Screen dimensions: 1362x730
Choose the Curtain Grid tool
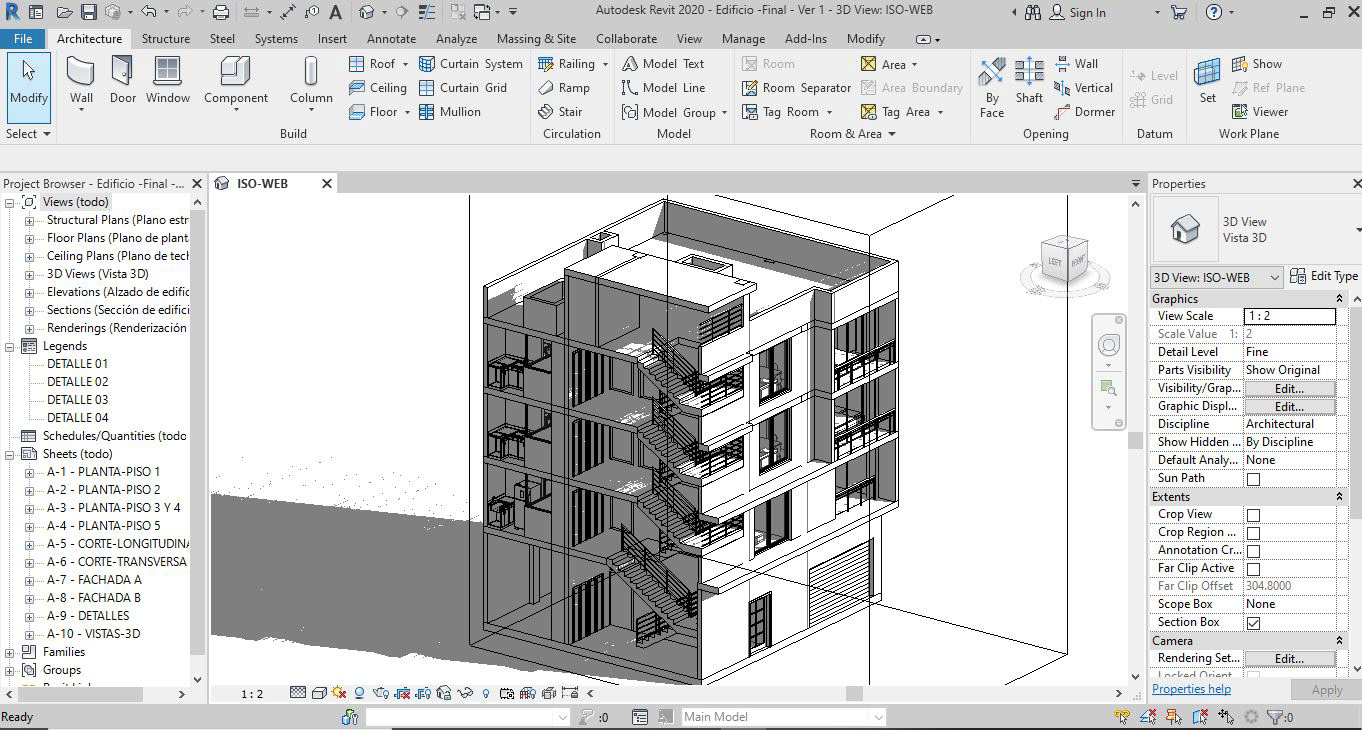coord(462,88)
